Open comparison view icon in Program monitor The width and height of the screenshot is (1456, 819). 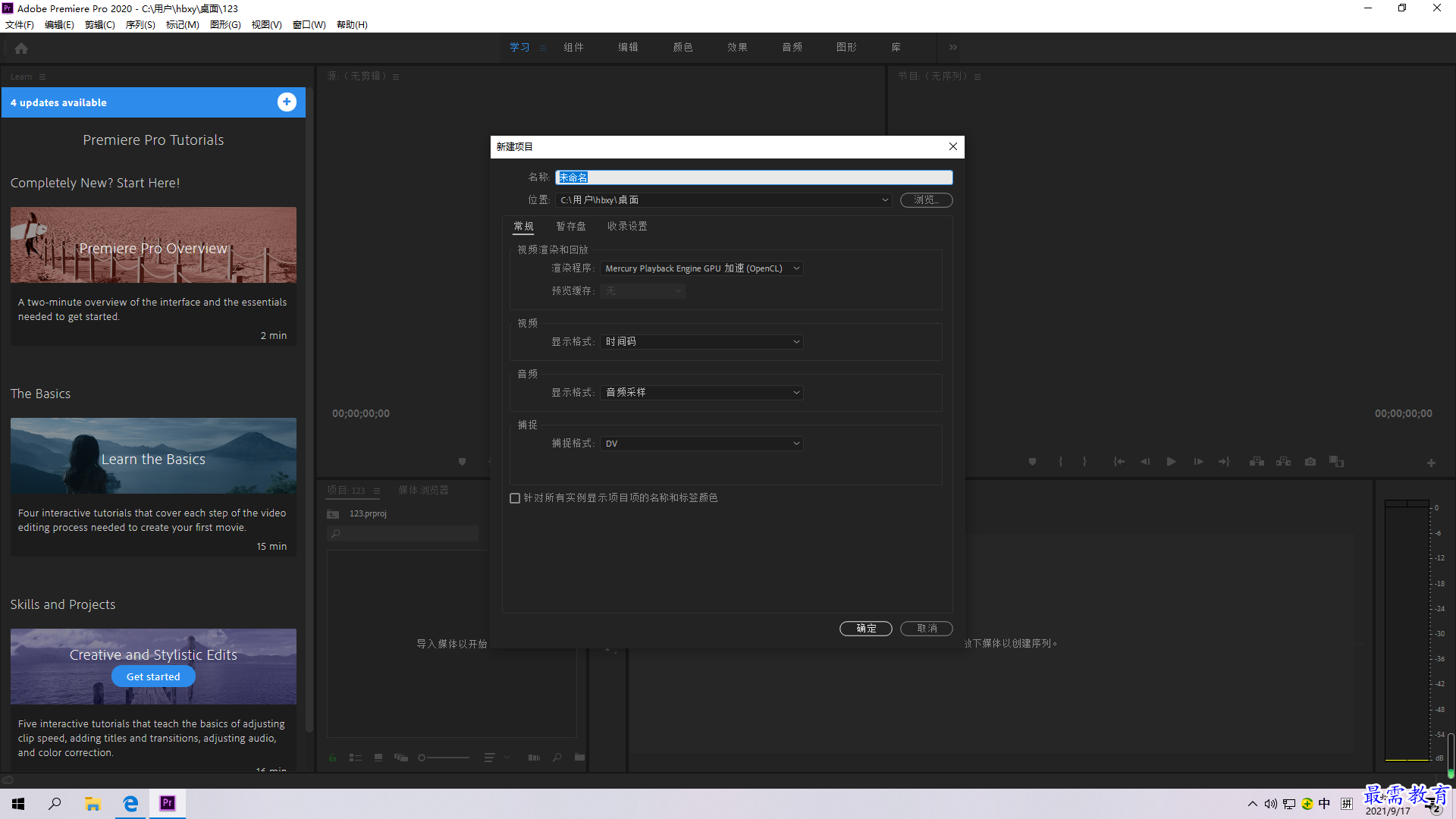(x=1337, y=462)
